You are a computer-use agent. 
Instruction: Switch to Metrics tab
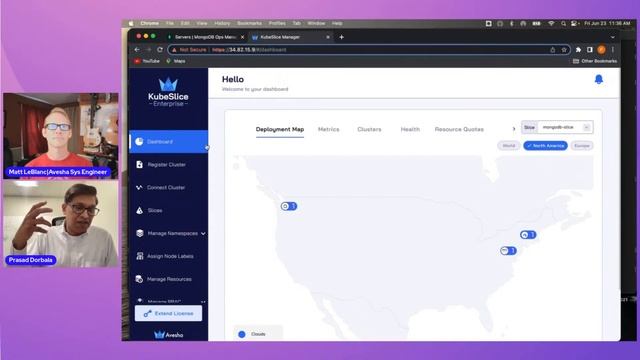tap(329, 129)
